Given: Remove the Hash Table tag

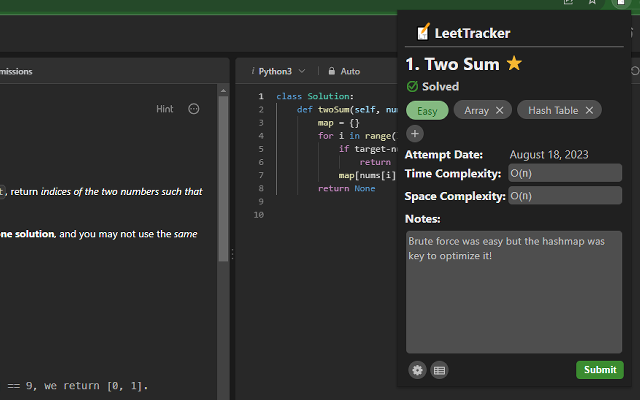Looking at the screenshot, I should [x=589, y=110].
